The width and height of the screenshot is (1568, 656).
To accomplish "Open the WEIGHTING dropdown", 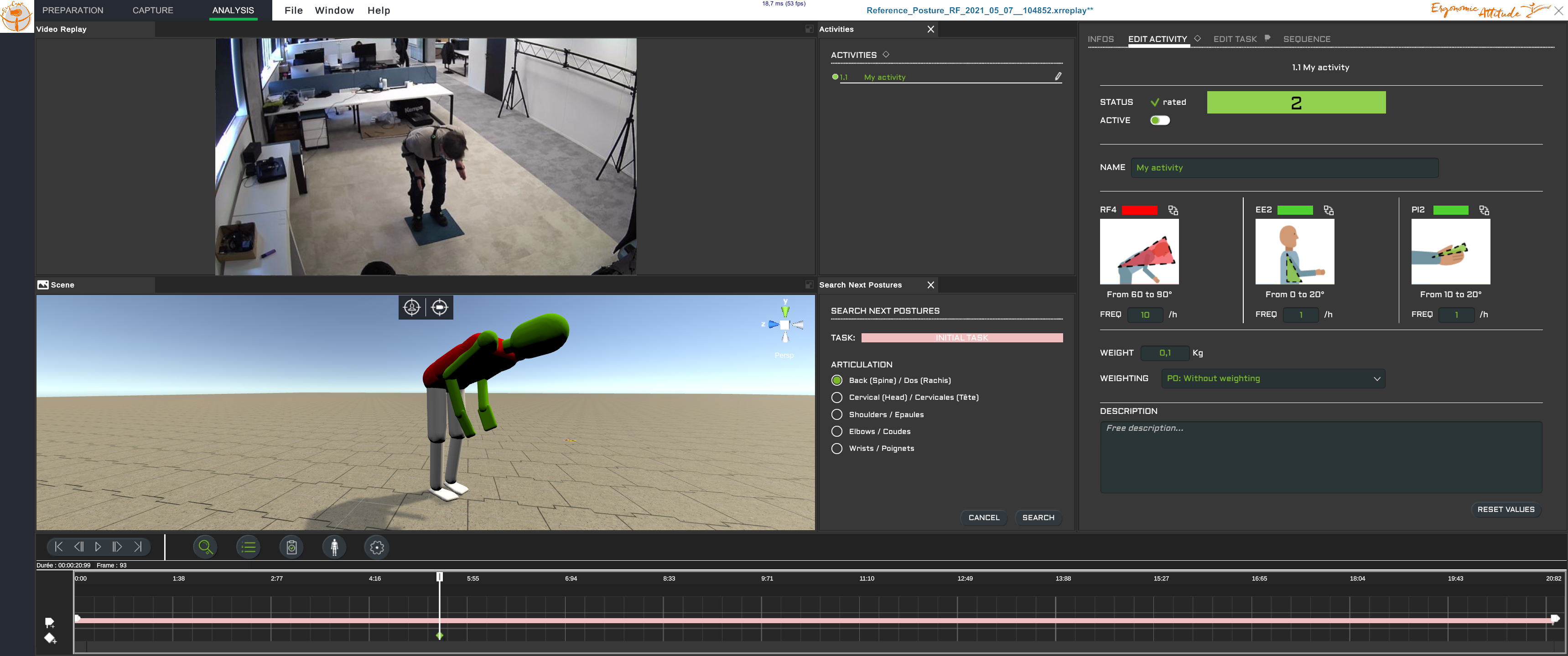I will coord(1273,378).
